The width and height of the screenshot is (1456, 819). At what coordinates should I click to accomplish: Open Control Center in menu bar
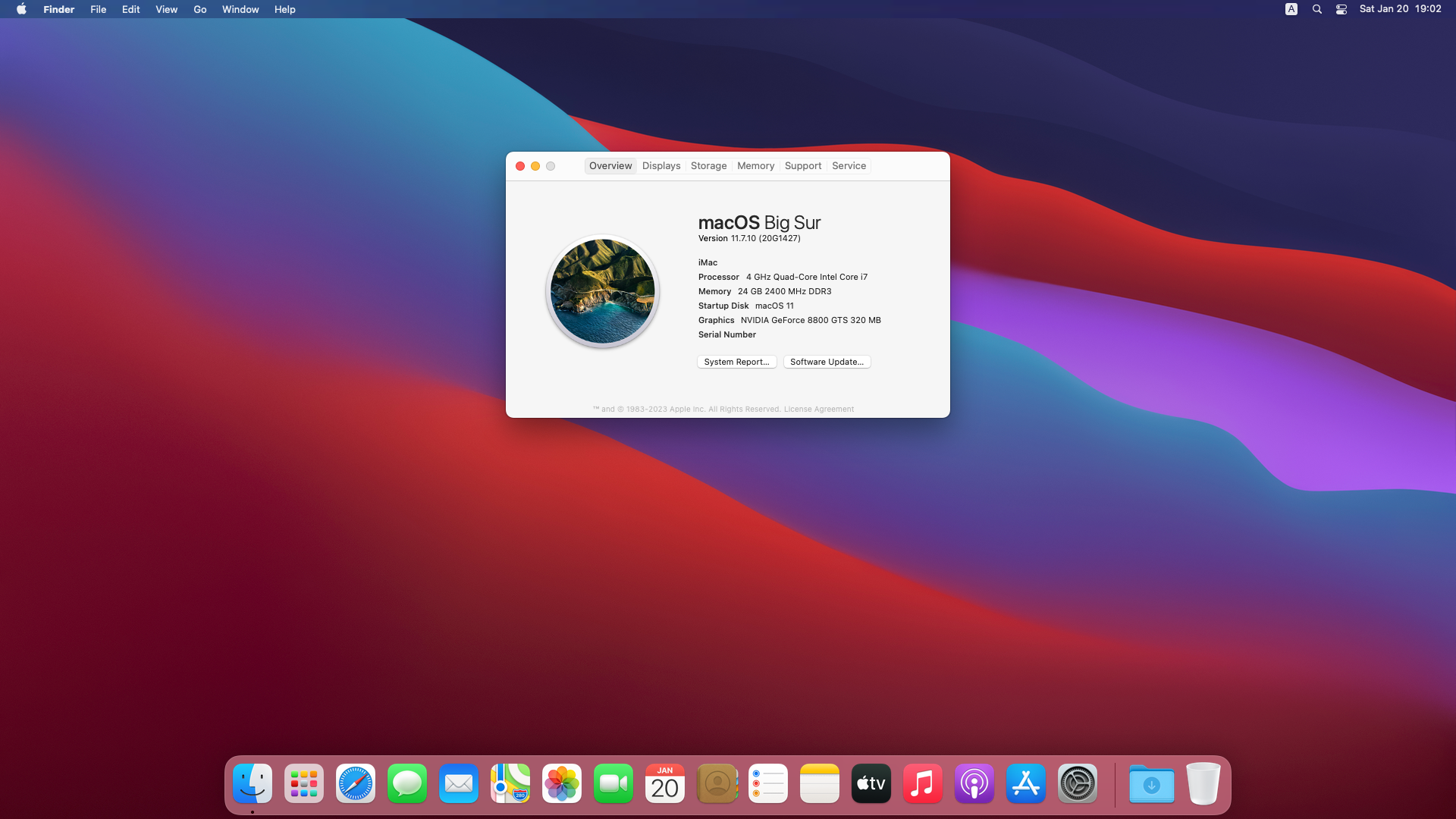tap(1341, 9)
